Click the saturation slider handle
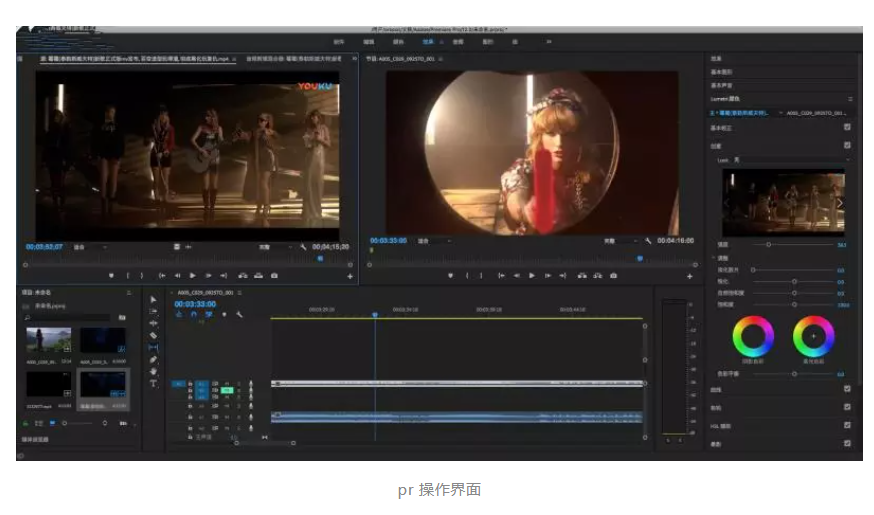Image resolution: width=874 pixels, height=515 pixels. [x=794, y=304]
